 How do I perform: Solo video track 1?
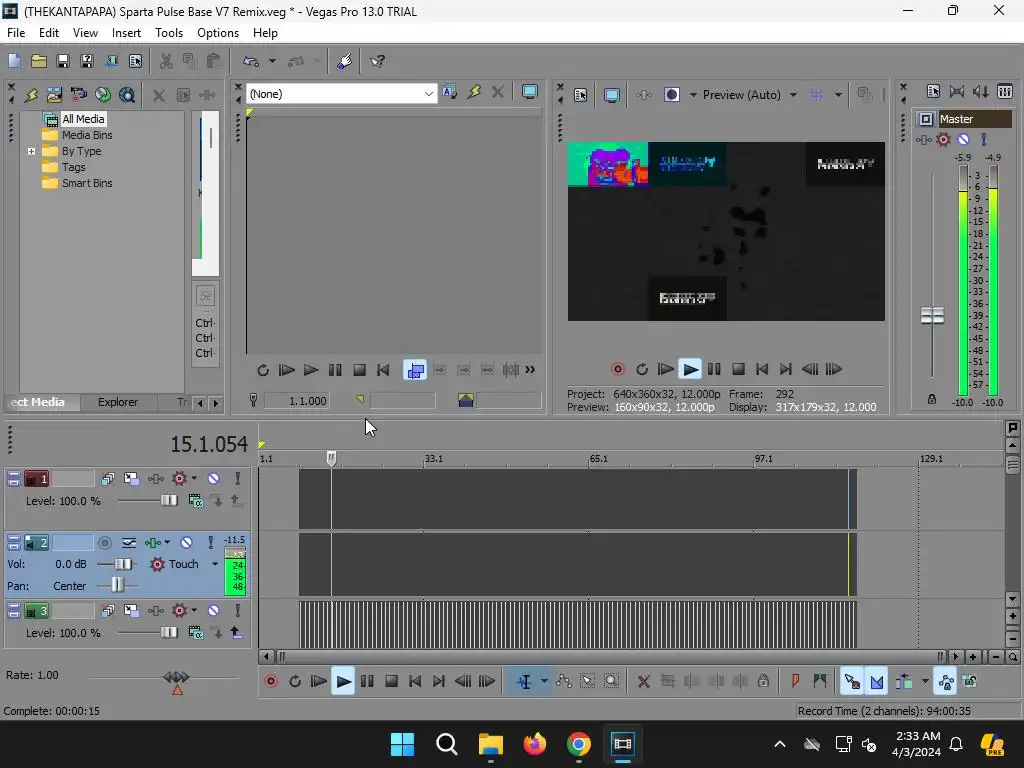[238, 479]
